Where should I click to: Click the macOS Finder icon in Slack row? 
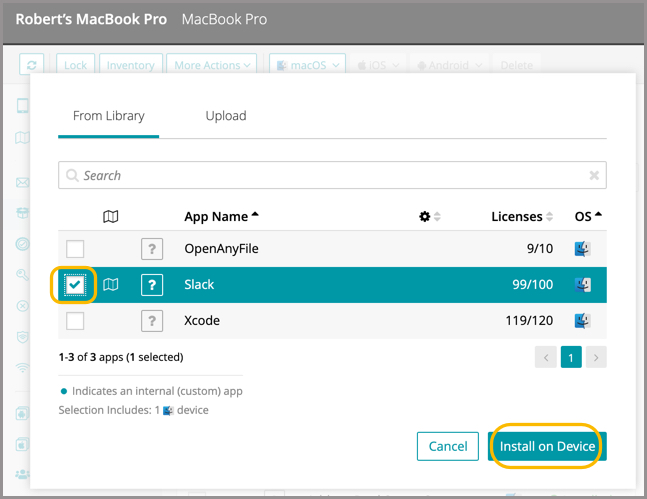583,285
